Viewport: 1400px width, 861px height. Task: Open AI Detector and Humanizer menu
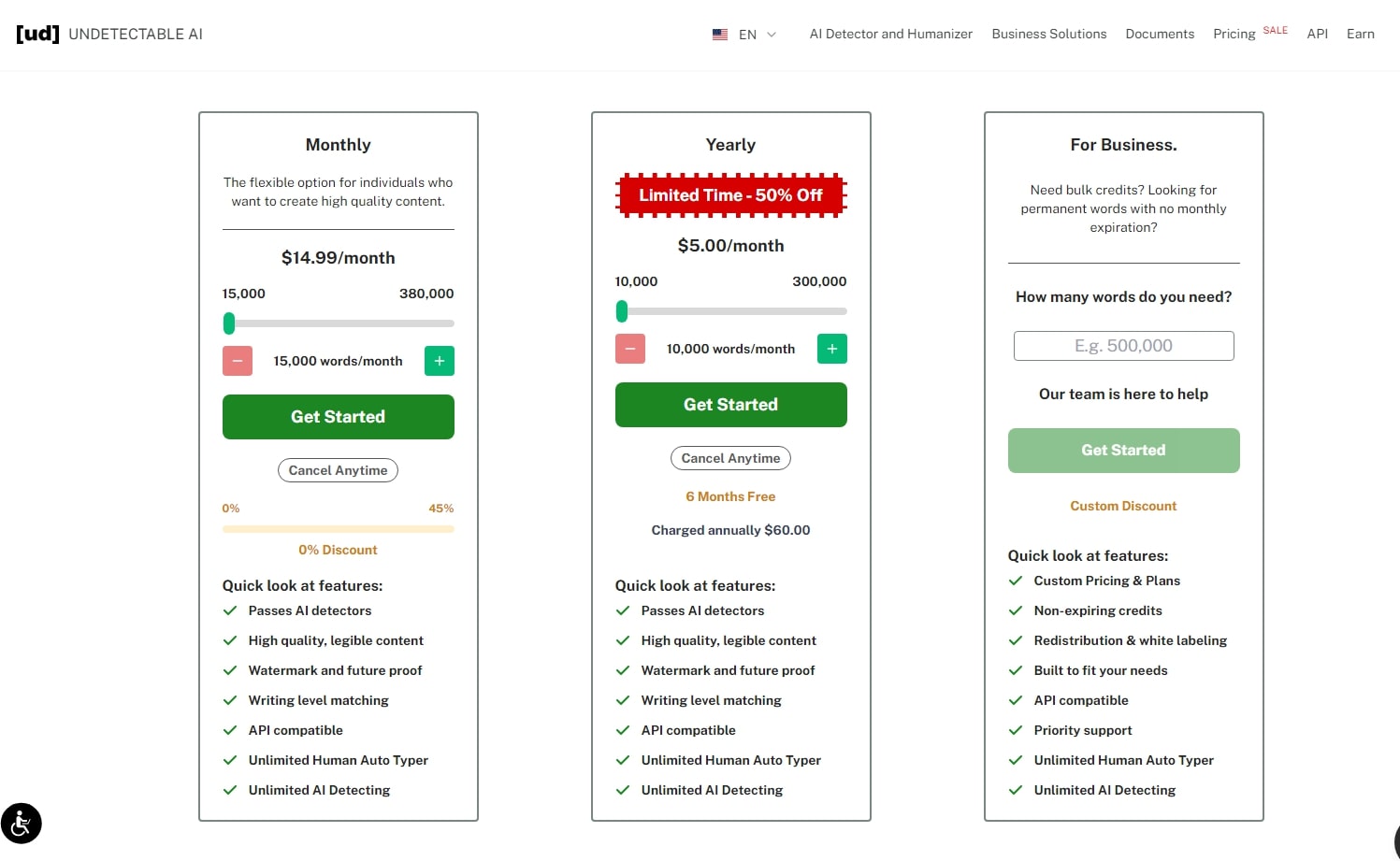(890, 34)
